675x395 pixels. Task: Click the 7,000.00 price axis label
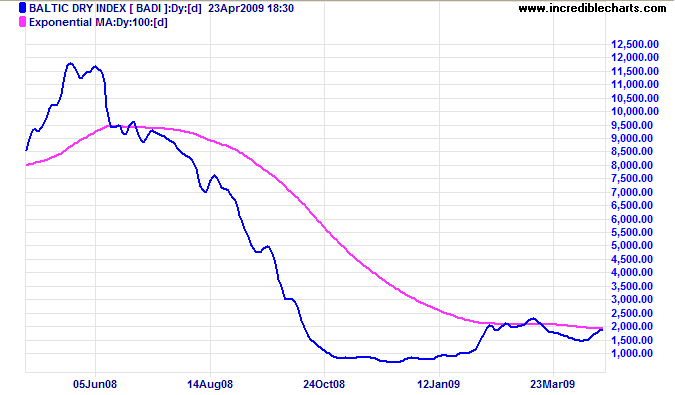[632, 192]
